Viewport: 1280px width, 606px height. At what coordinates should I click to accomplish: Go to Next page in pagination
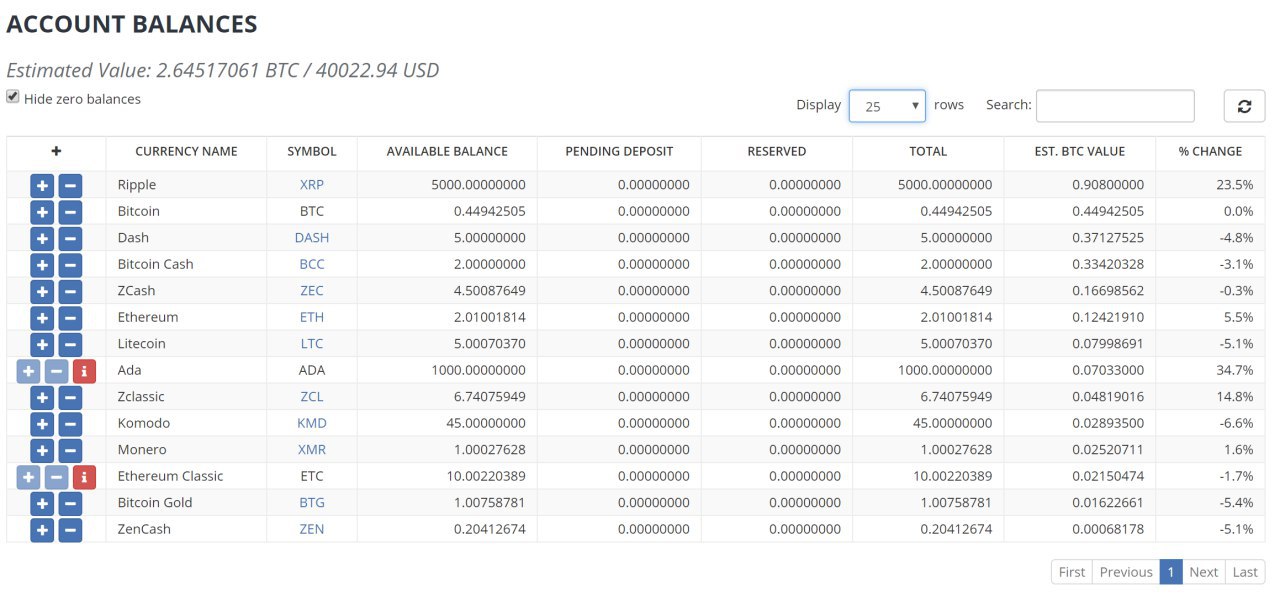click(x=1203, y=572)
